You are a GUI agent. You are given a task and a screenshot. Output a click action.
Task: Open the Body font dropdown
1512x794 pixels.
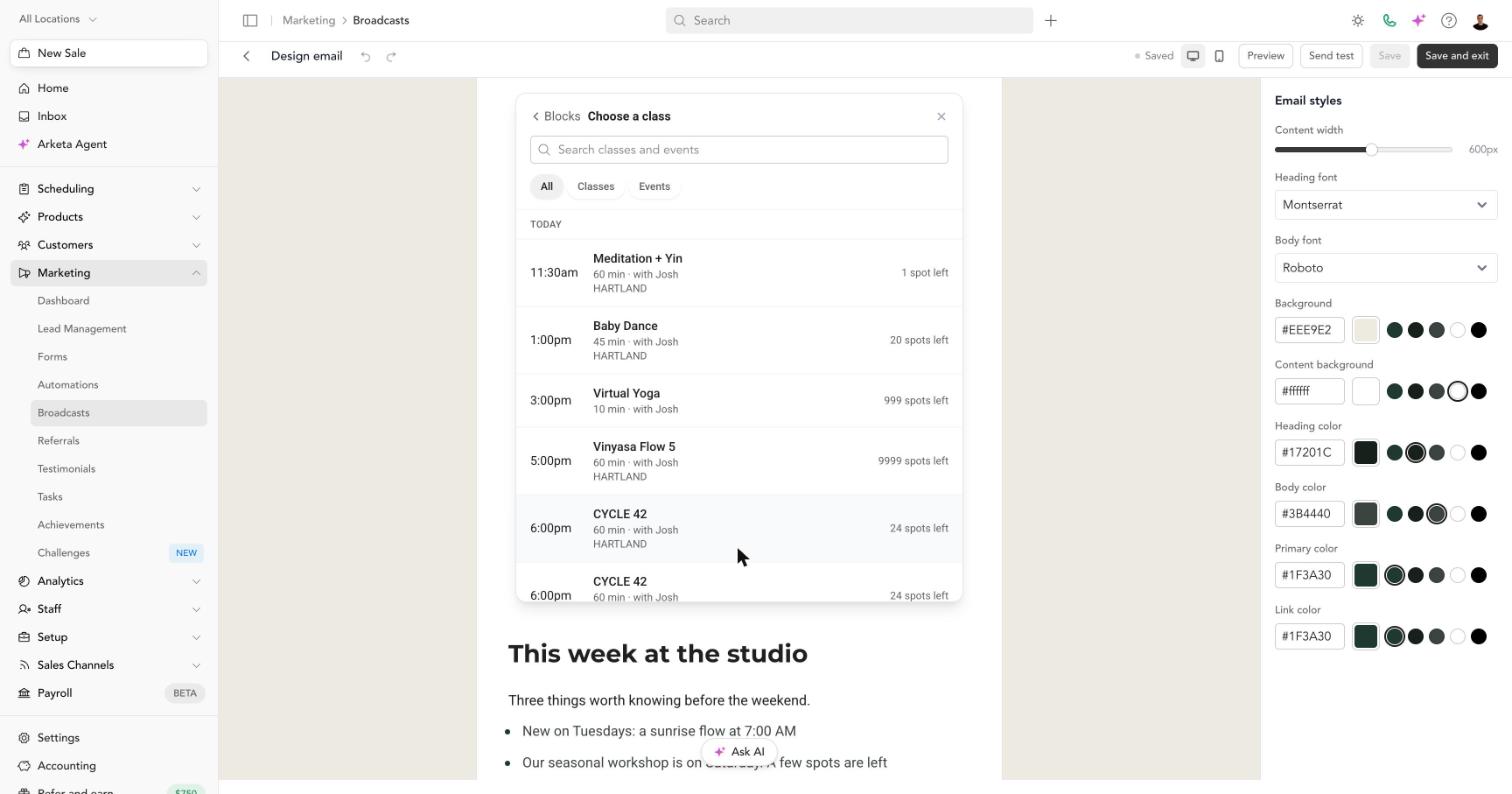pyautogui.click(x=1386, y=268)
